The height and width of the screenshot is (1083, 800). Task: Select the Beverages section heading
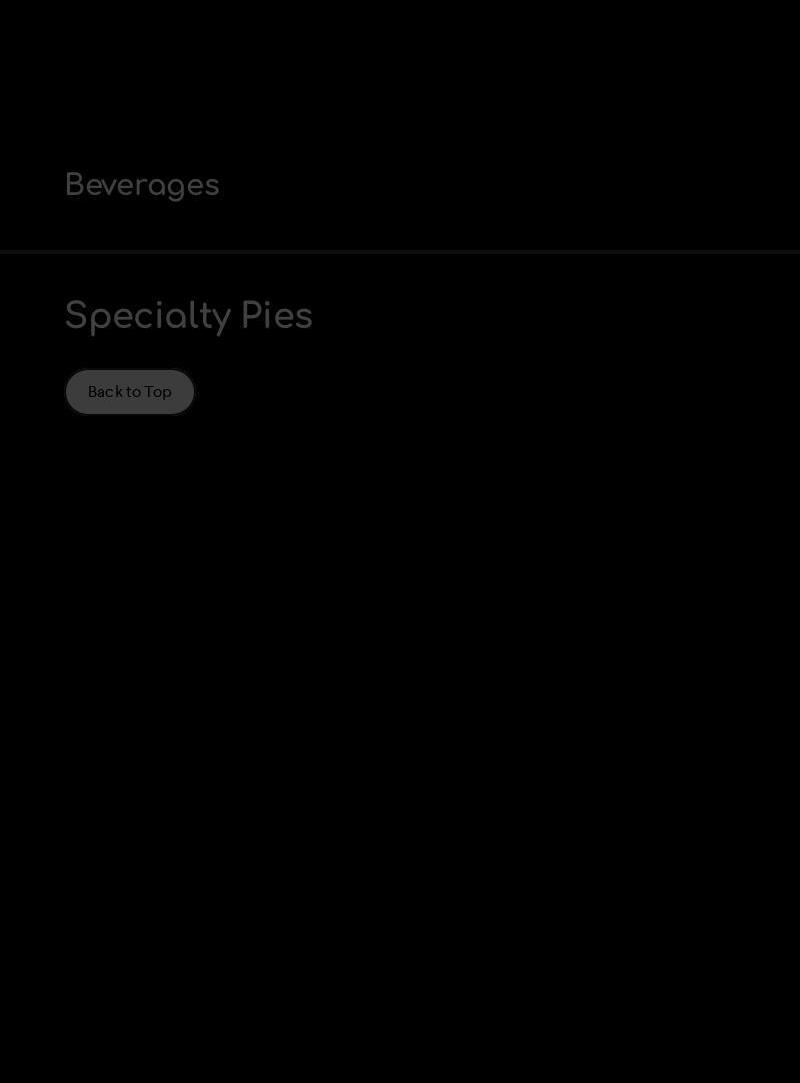pos(142,185)
